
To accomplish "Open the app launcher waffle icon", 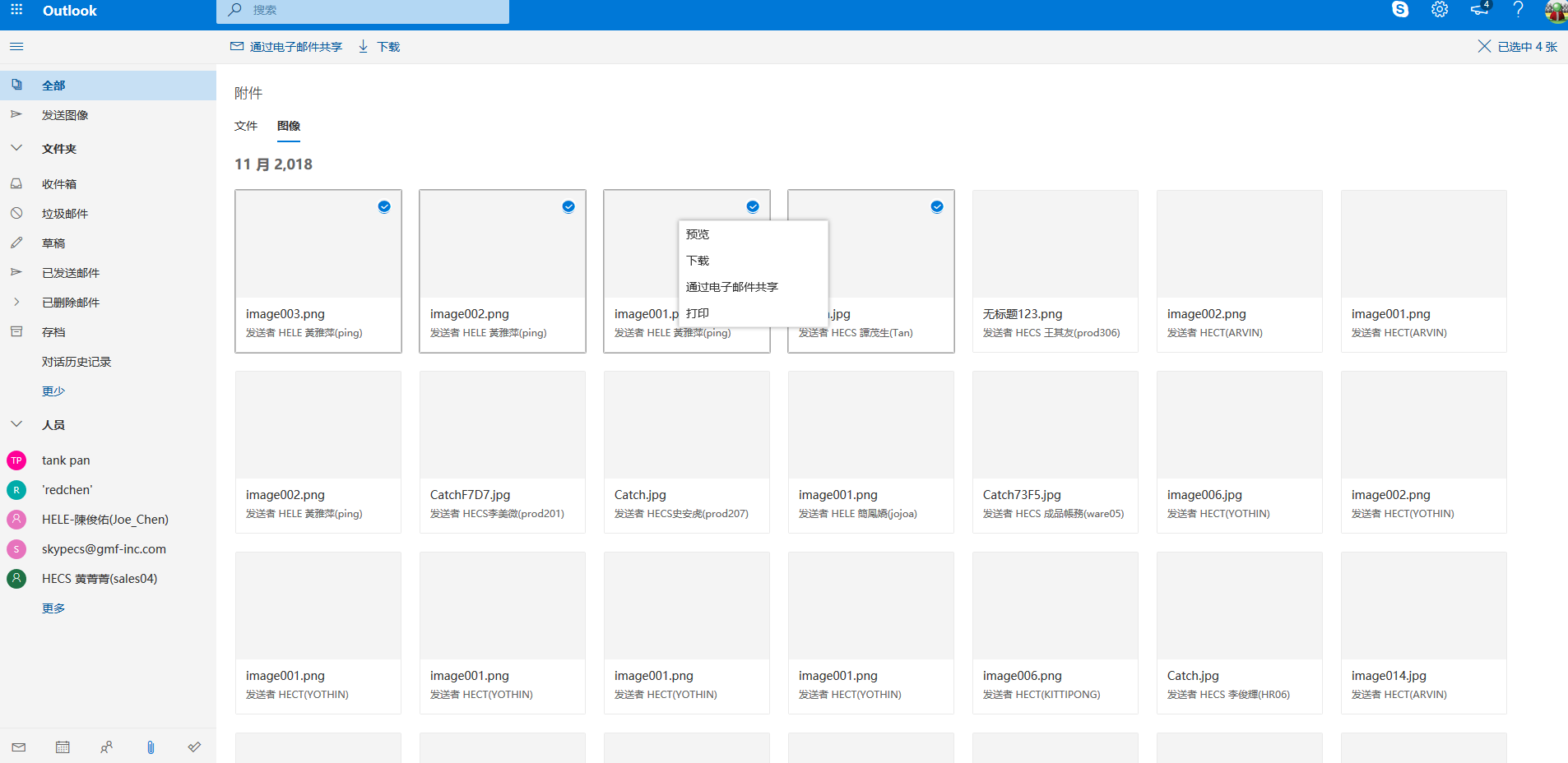I will click(x=16, y=10).
